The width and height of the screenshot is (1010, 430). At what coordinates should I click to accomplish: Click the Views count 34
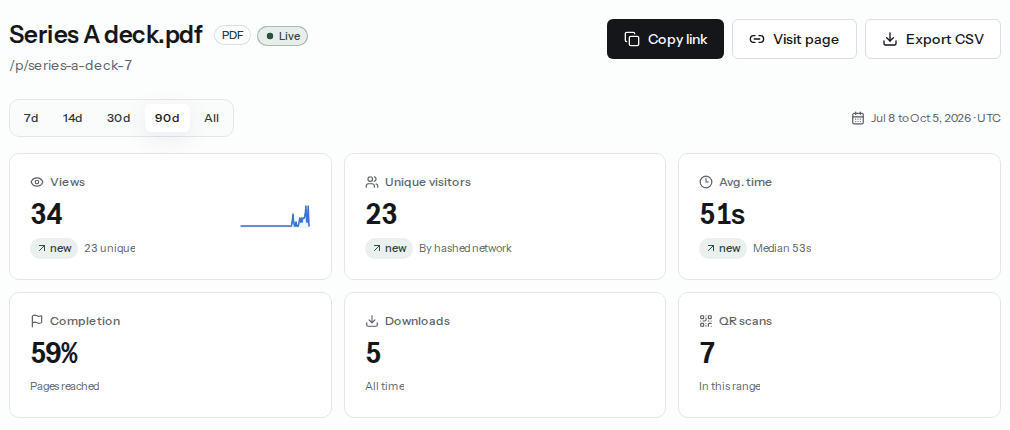tap(46, 214)
